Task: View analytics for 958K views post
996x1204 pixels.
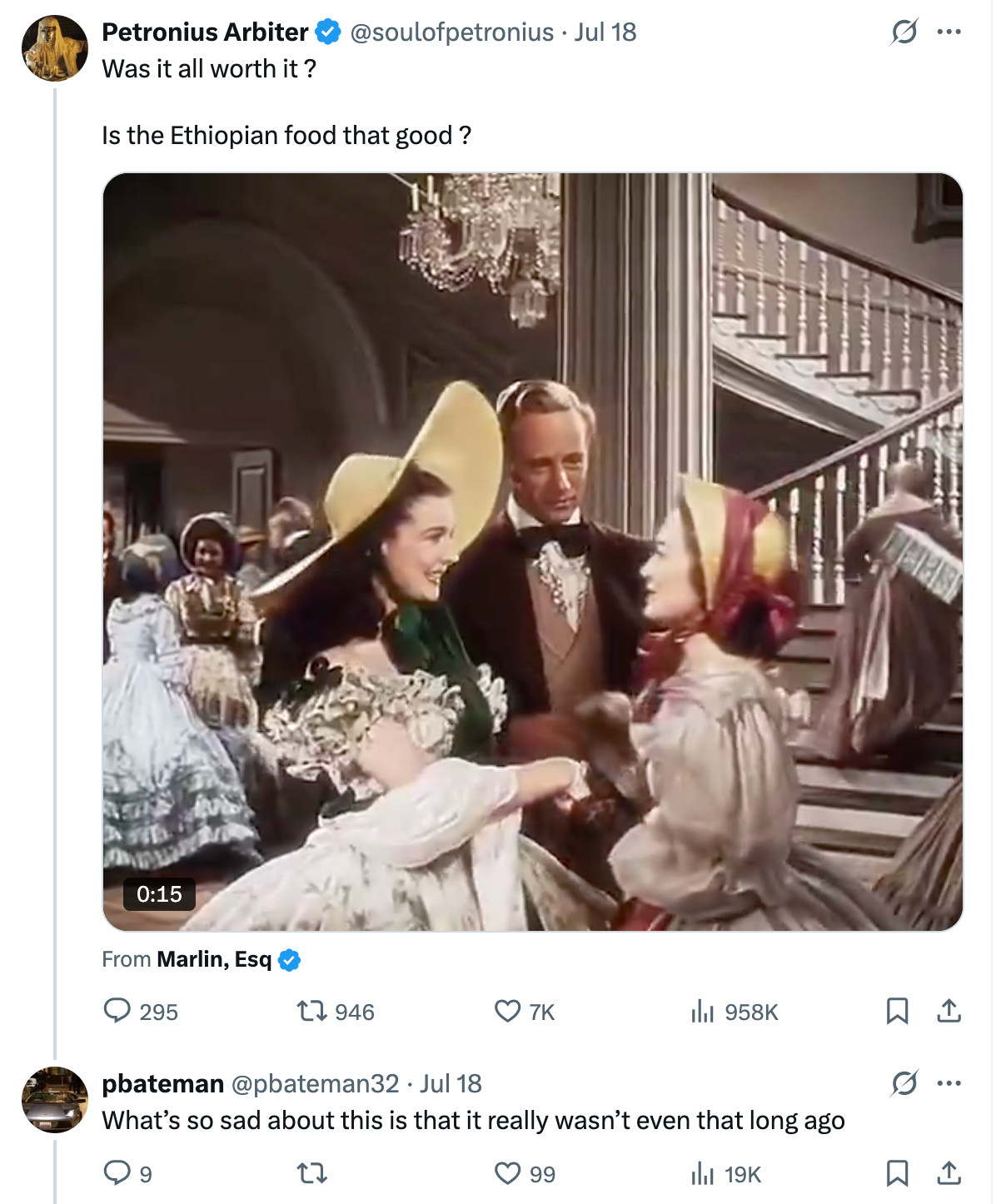Action: [x=703, y=1011]
